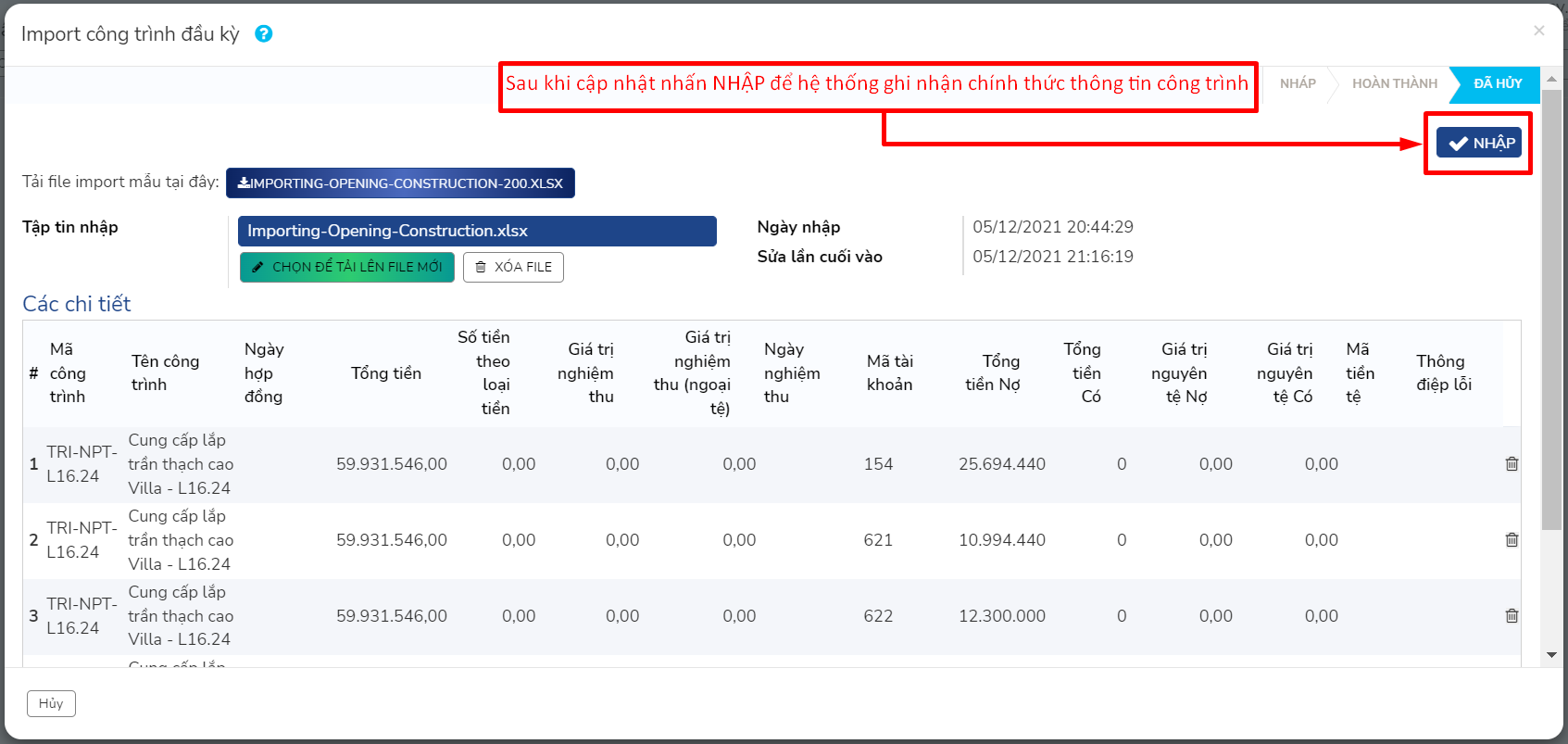The width and height of the screenshot is (1568, 744).
Task: Click the scrollbar down arrow
Action: [1551, 655]
